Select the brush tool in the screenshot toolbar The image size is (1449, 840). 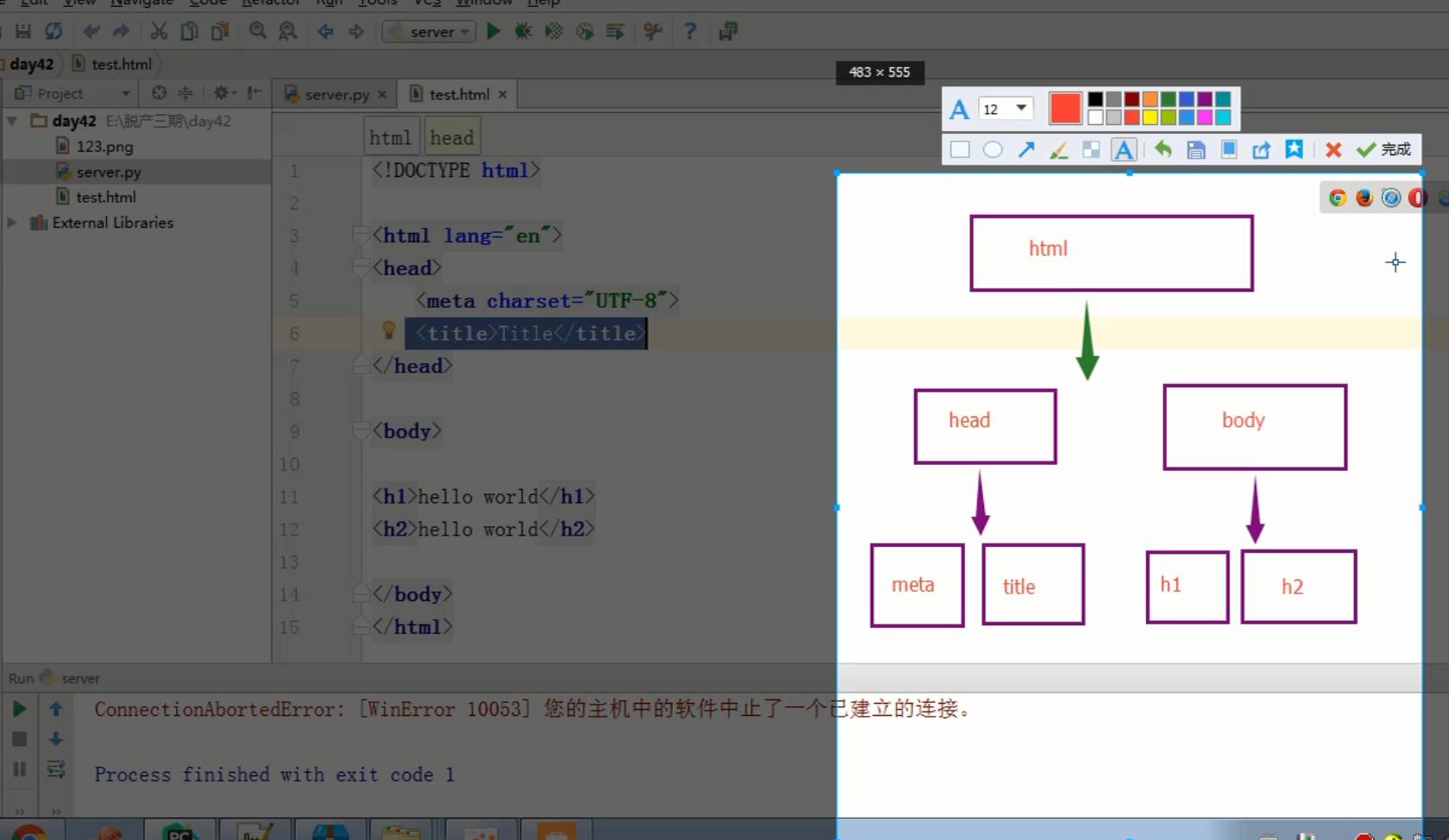click(1058, 150)
